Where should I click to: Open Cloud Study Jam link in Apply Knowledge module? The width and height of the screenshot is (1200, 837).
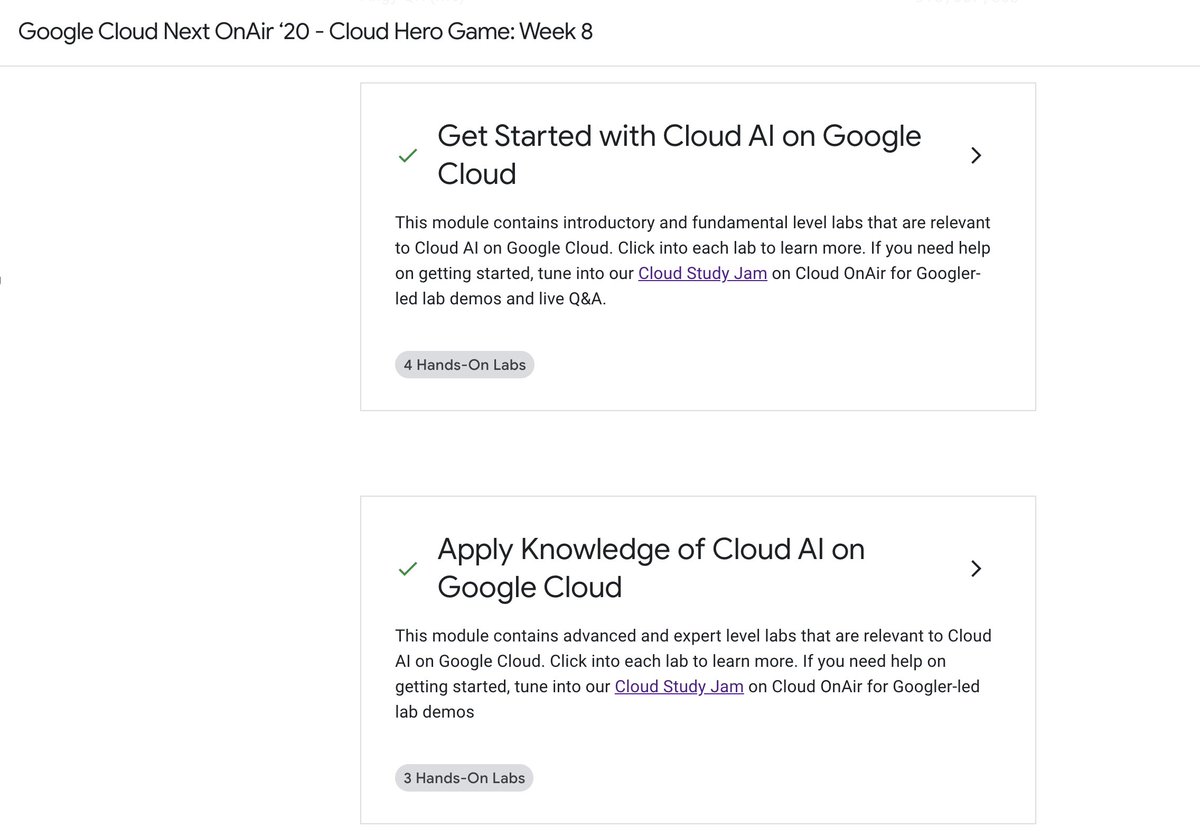[x=679, y=686]
